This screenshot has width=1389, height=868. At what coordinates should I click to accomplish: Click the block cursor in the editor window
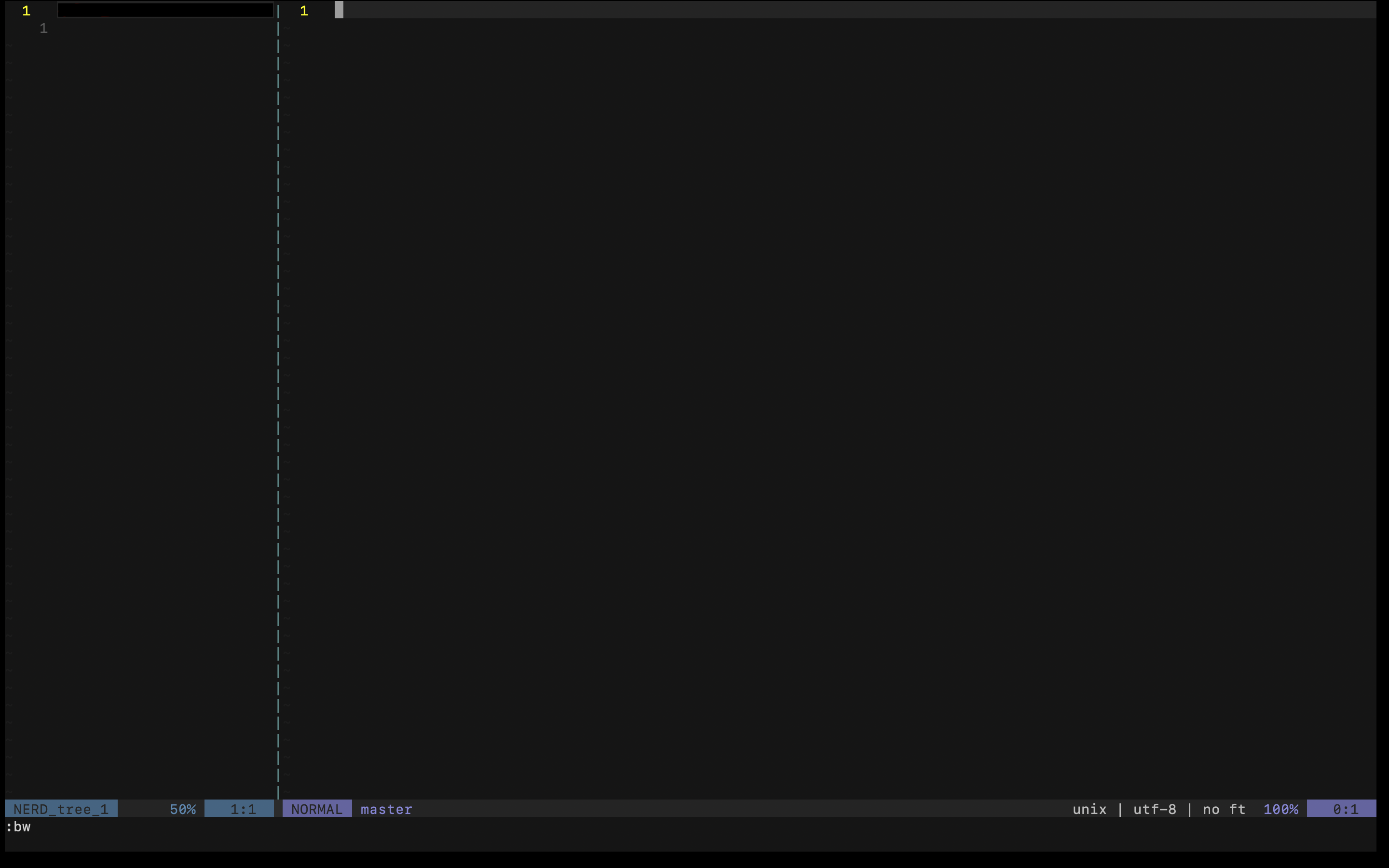point(339,11)
